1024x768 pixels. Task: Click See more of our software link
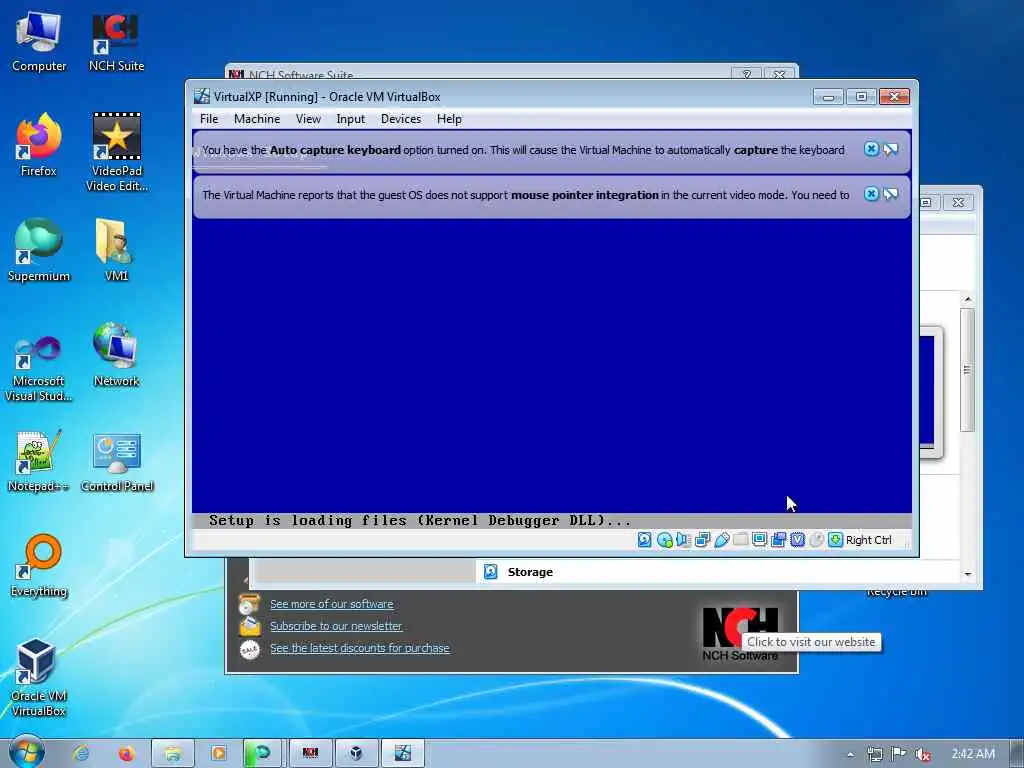coord(332,604)
